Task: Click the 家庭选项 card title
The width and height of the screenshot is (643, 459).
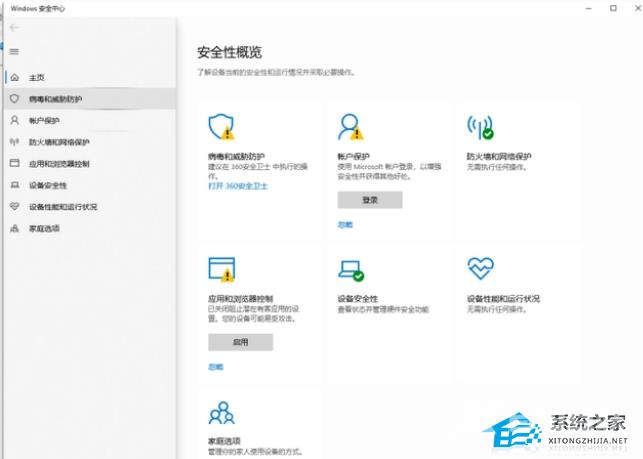Action: pos(224,441)
